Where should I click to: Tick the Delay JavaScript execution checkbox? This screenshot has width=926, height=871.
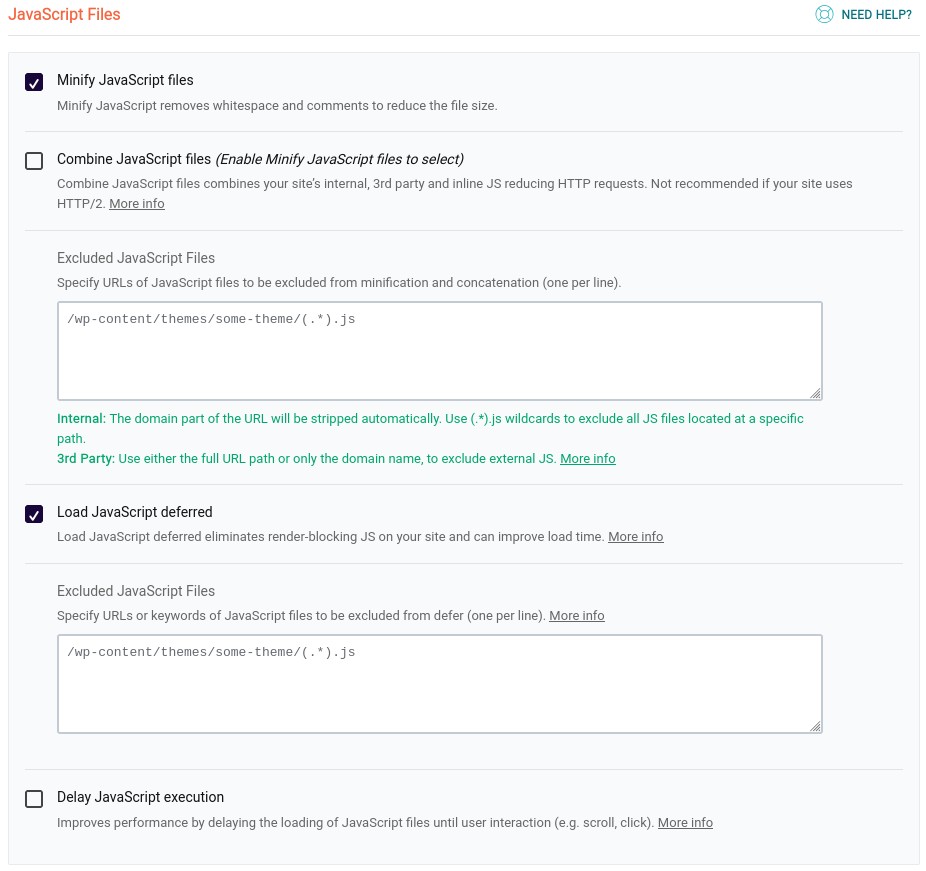[x=34, y=799]
